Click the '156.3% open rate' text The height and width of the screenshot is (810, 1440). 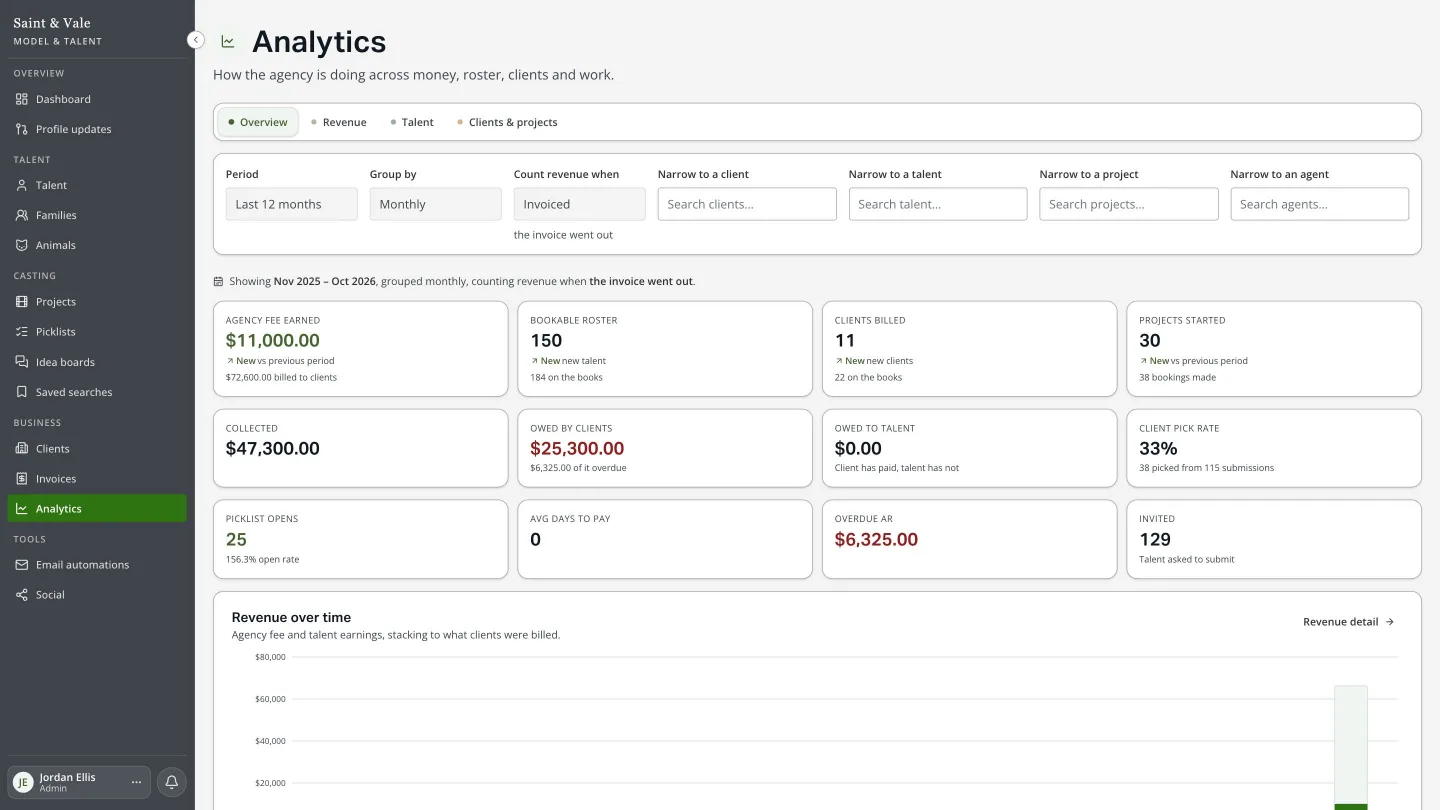pos(262,559)
